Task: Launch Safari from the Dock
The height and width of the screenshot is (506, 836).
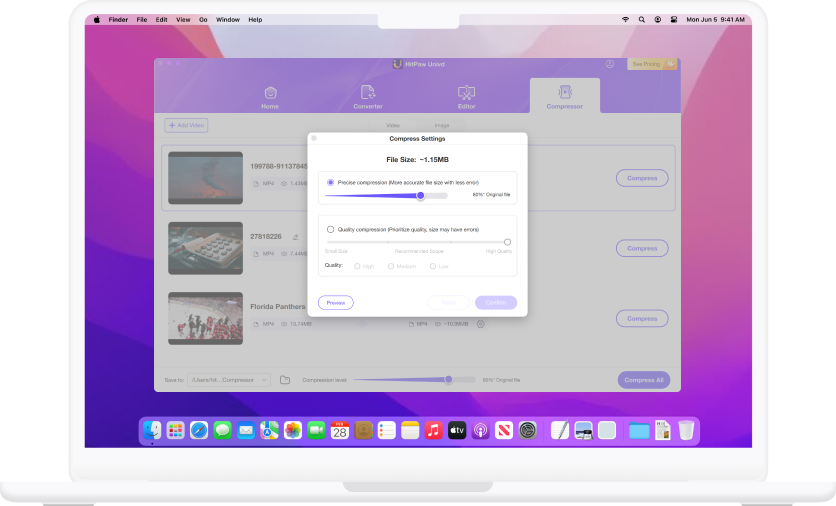Action: pos(199,430)
